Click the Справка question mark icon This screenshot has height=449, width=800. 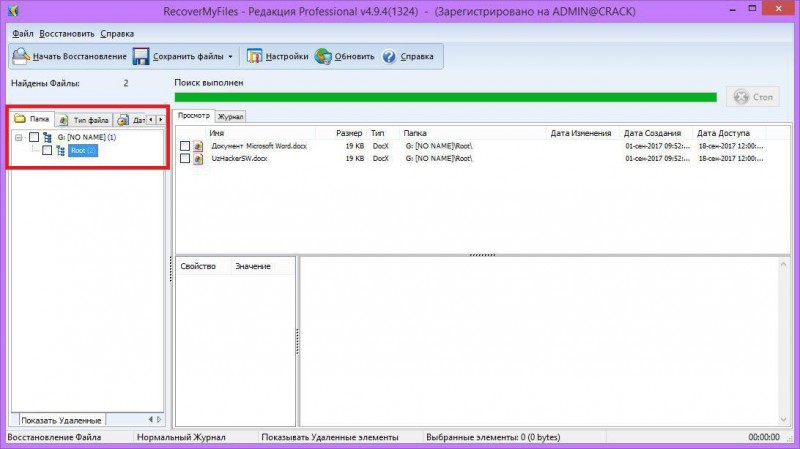pyautogui.click(x=389, y=56)
